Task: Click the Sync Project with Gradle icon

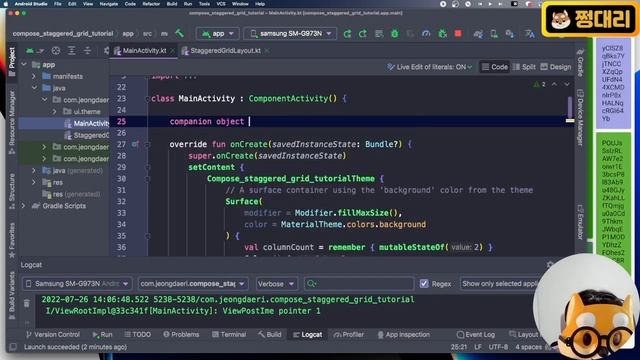Action: point(478,34)
